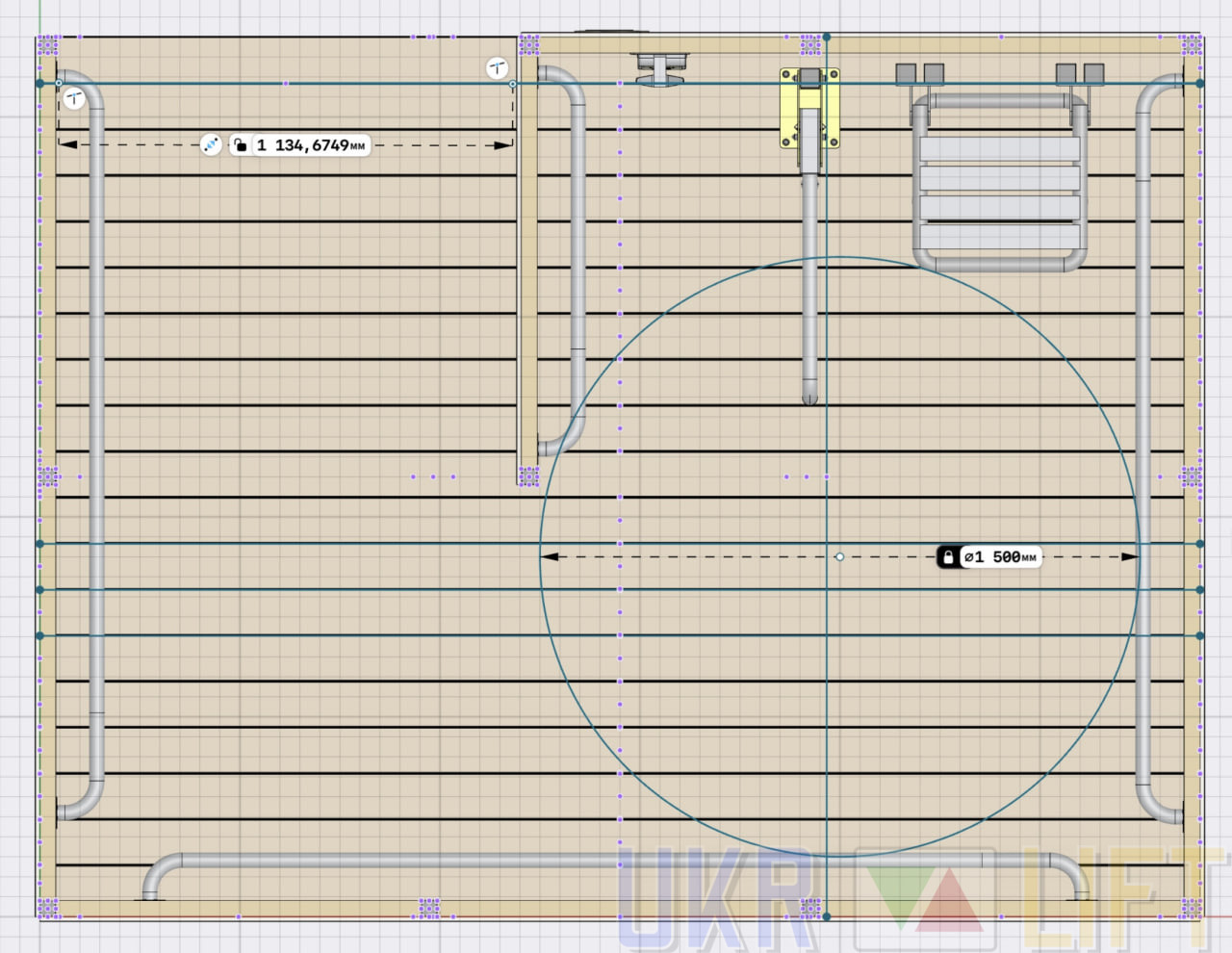The height and width of the screenshot is (953, 1232).
Task: Select the center point of the 1500 circle
Action: (x=839, y=556)
